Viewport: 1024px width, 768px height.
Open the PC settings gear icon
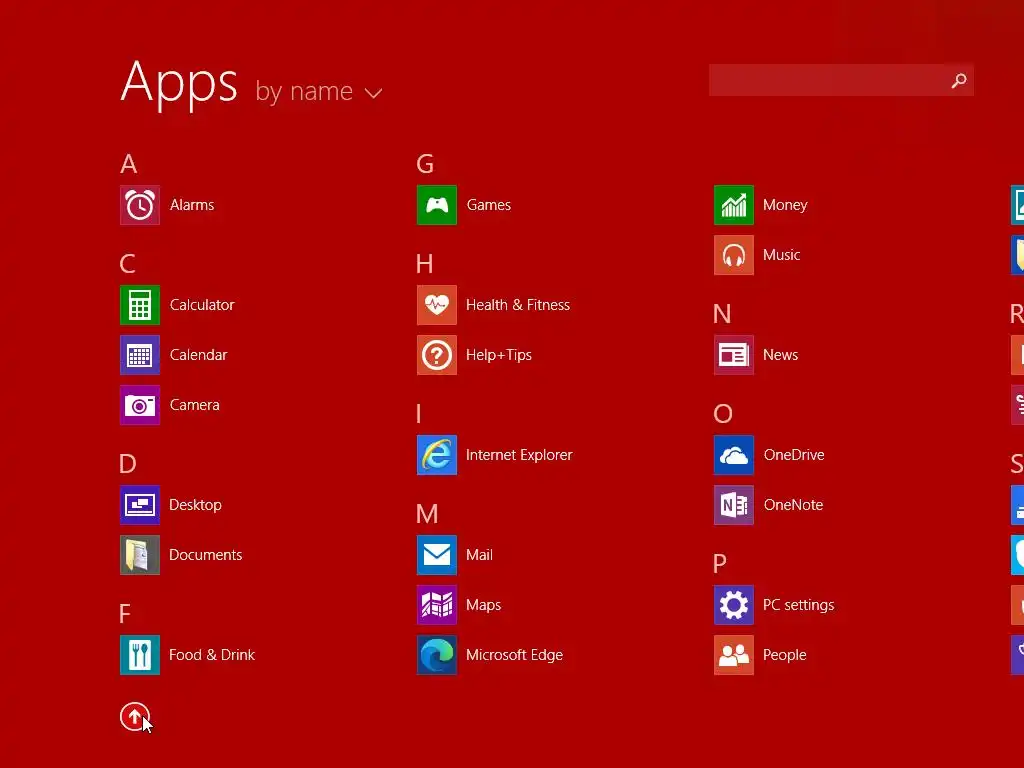click(734, 605)
